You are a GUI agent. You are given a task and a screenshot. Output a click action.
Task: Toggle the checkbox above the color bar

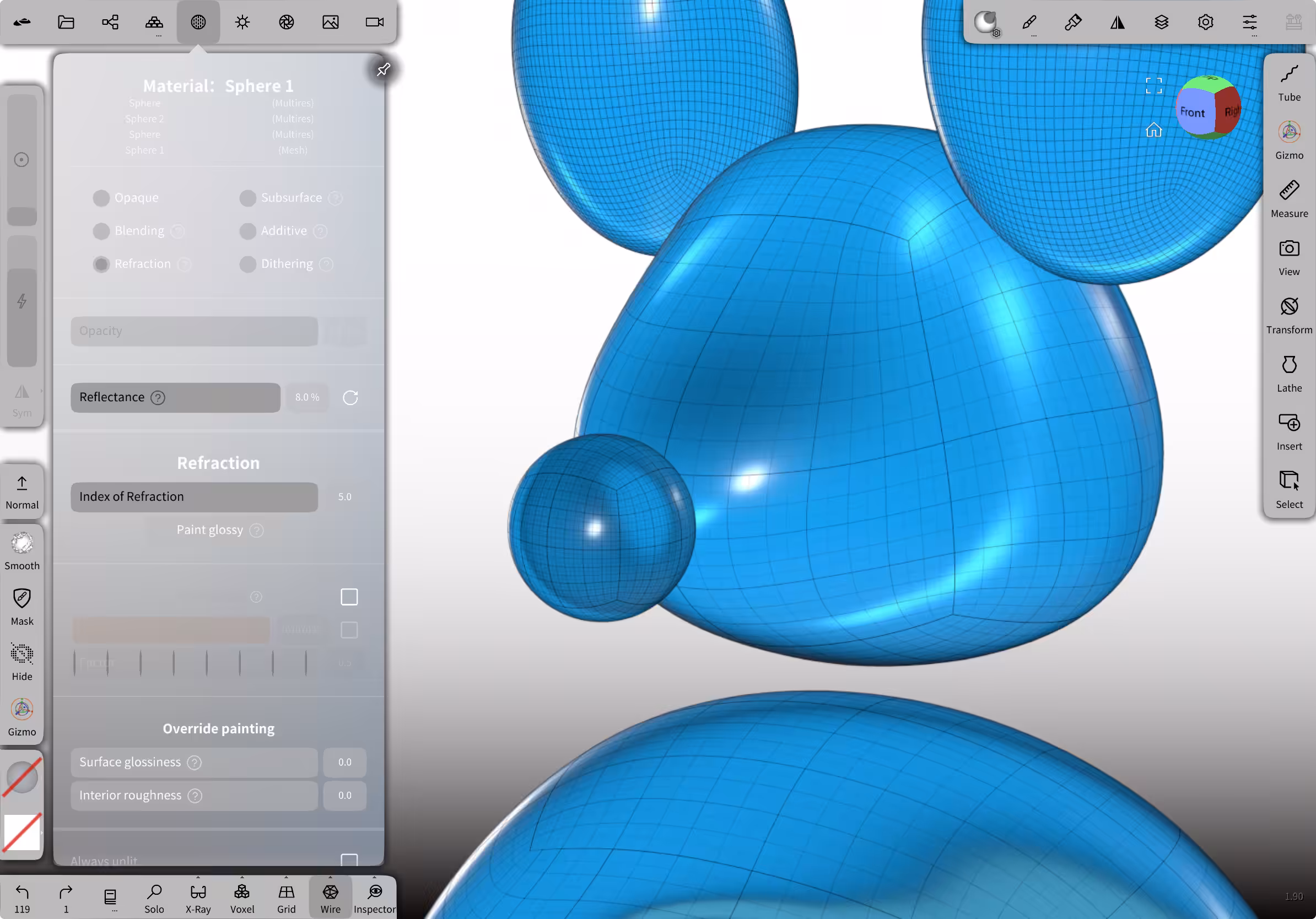pyautogui.click(x=349, y=597)
